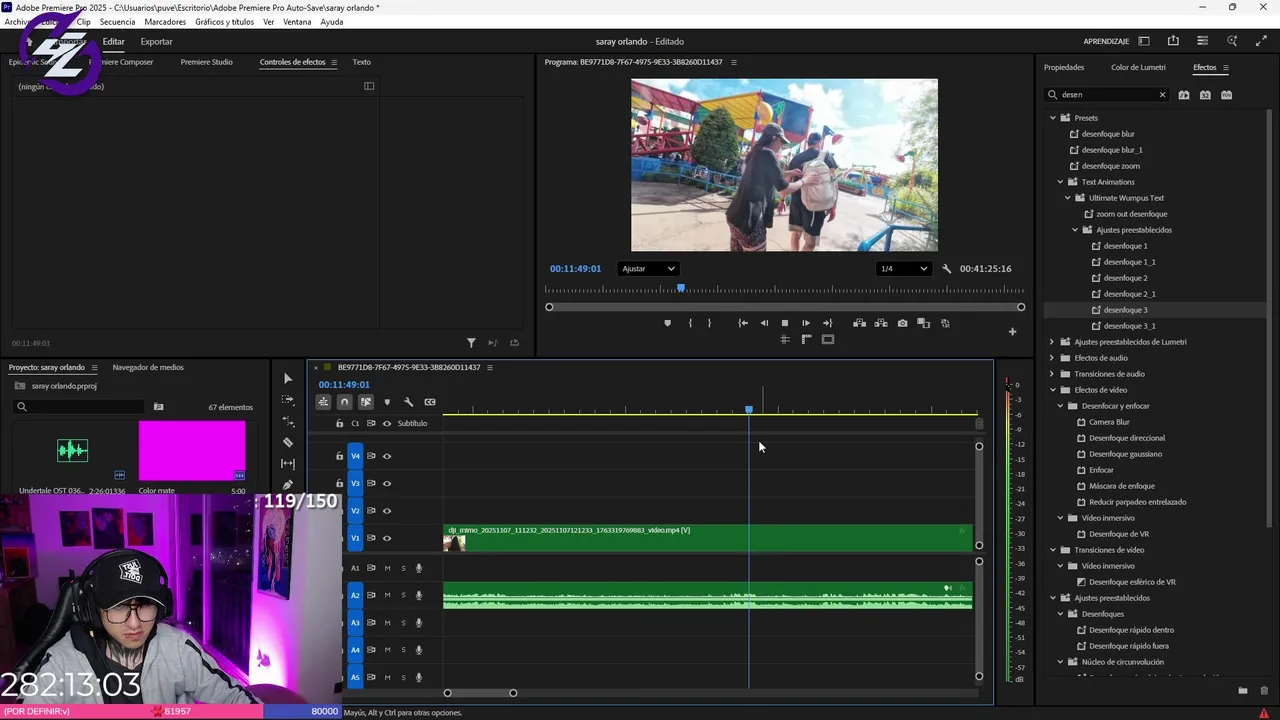Viewport: 1280px width, 720px height.
Task: Collapse the Text Animations folder
Action: [1060, 182]
